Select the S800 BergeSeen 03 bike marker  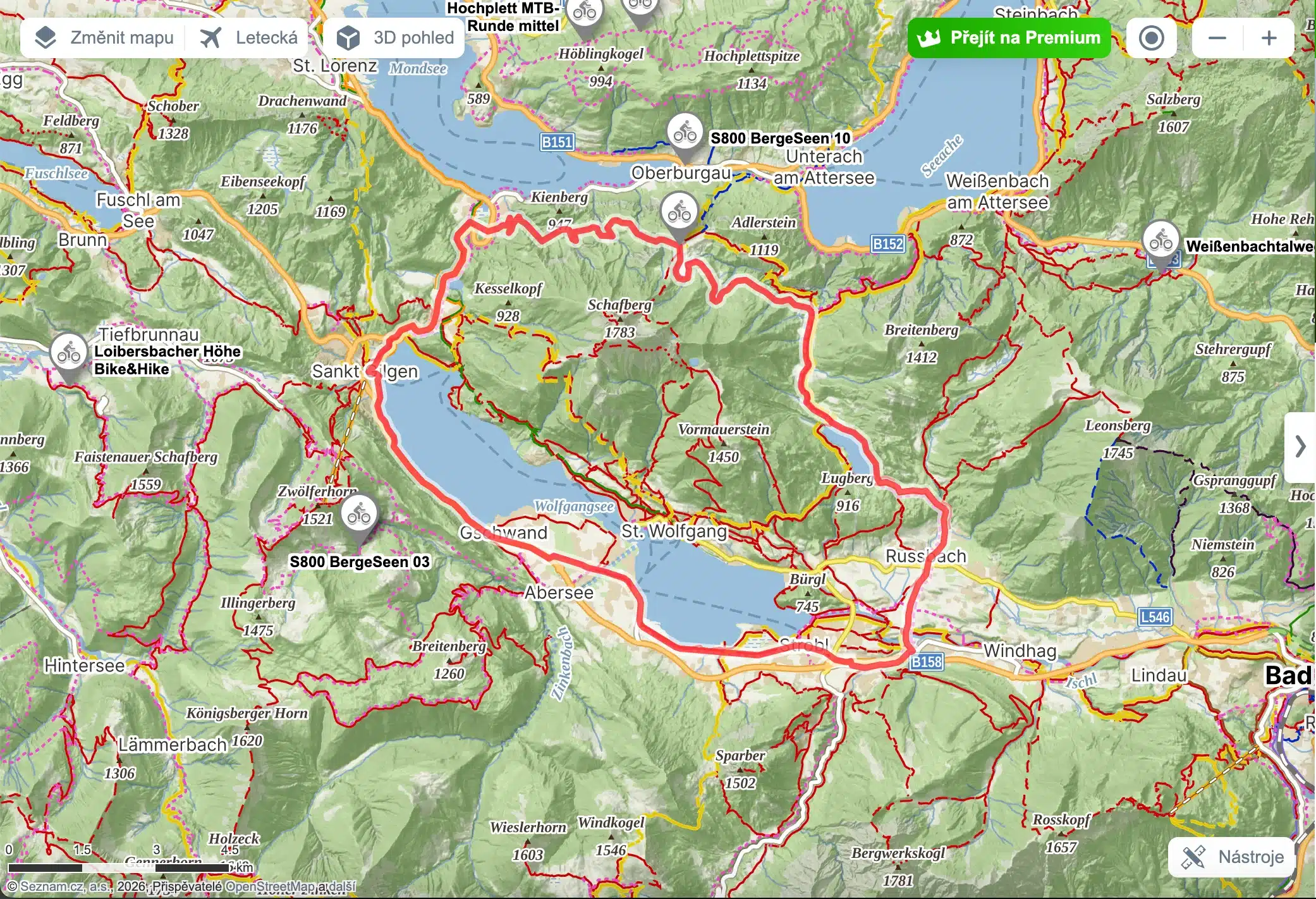click(x=359, y=517)
